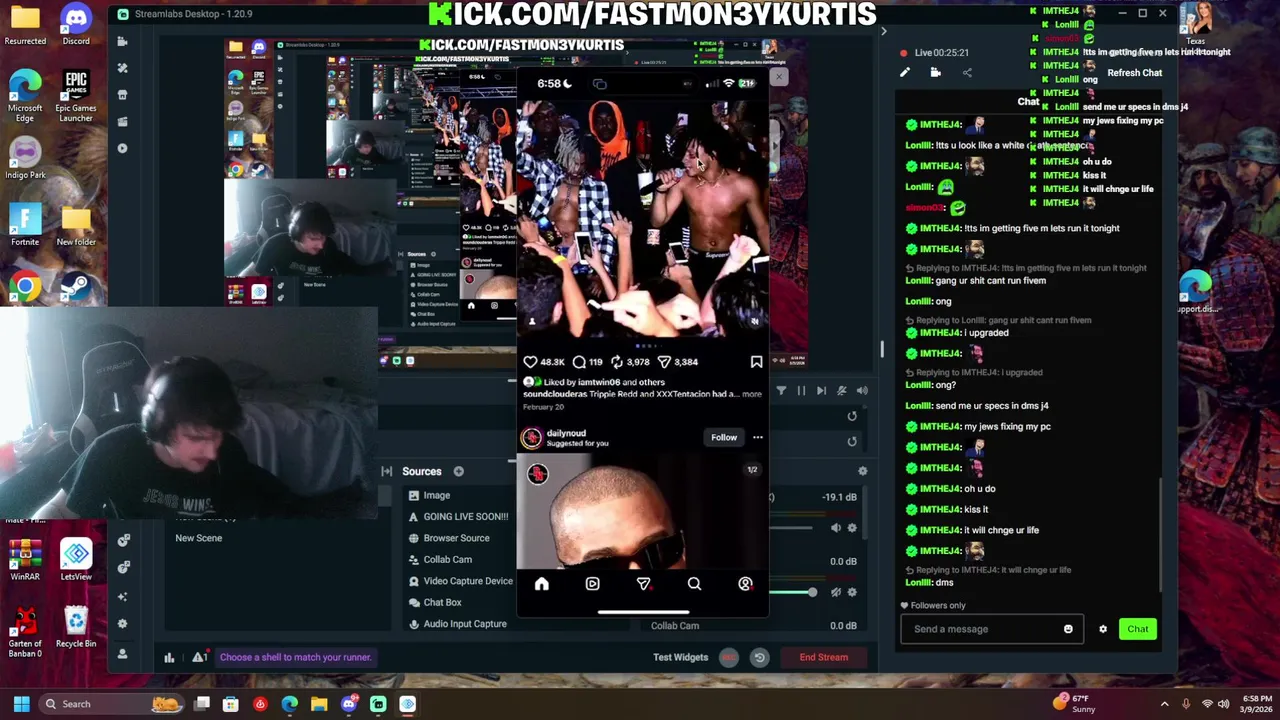
Task: Open dailynoud post three-dot options
Action: coord(757,437)
